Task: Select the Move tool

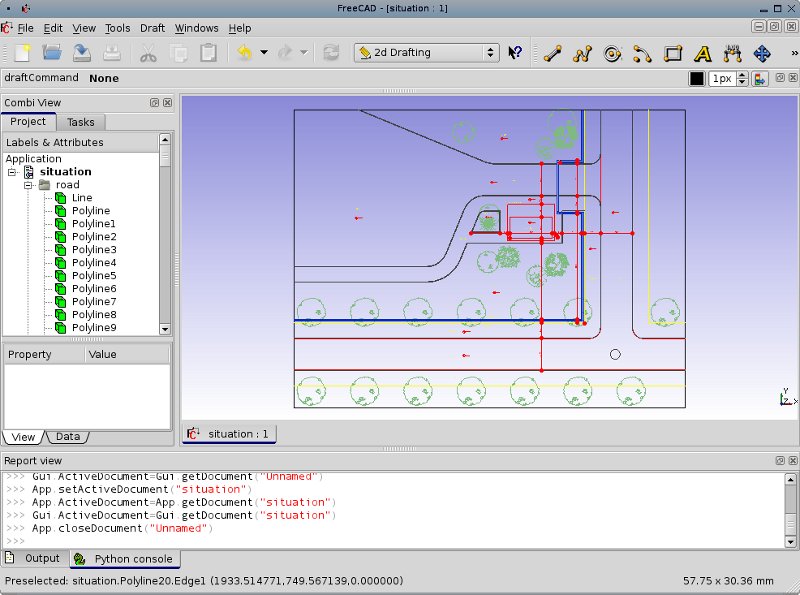Action: pos(762,55)
